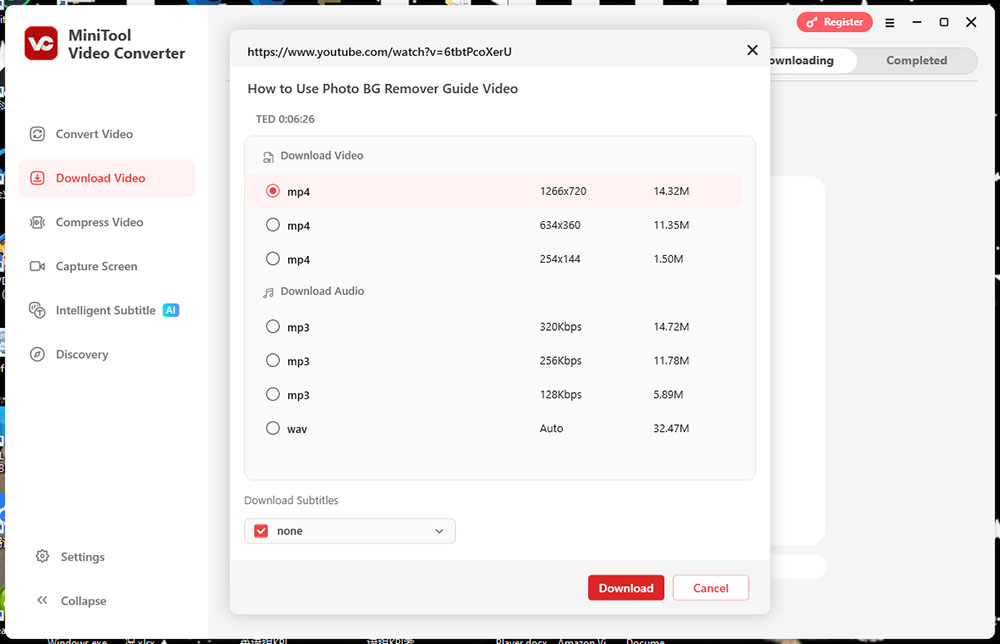
Task: Open the Capture Screen menu item
Action: coord(107,266)
